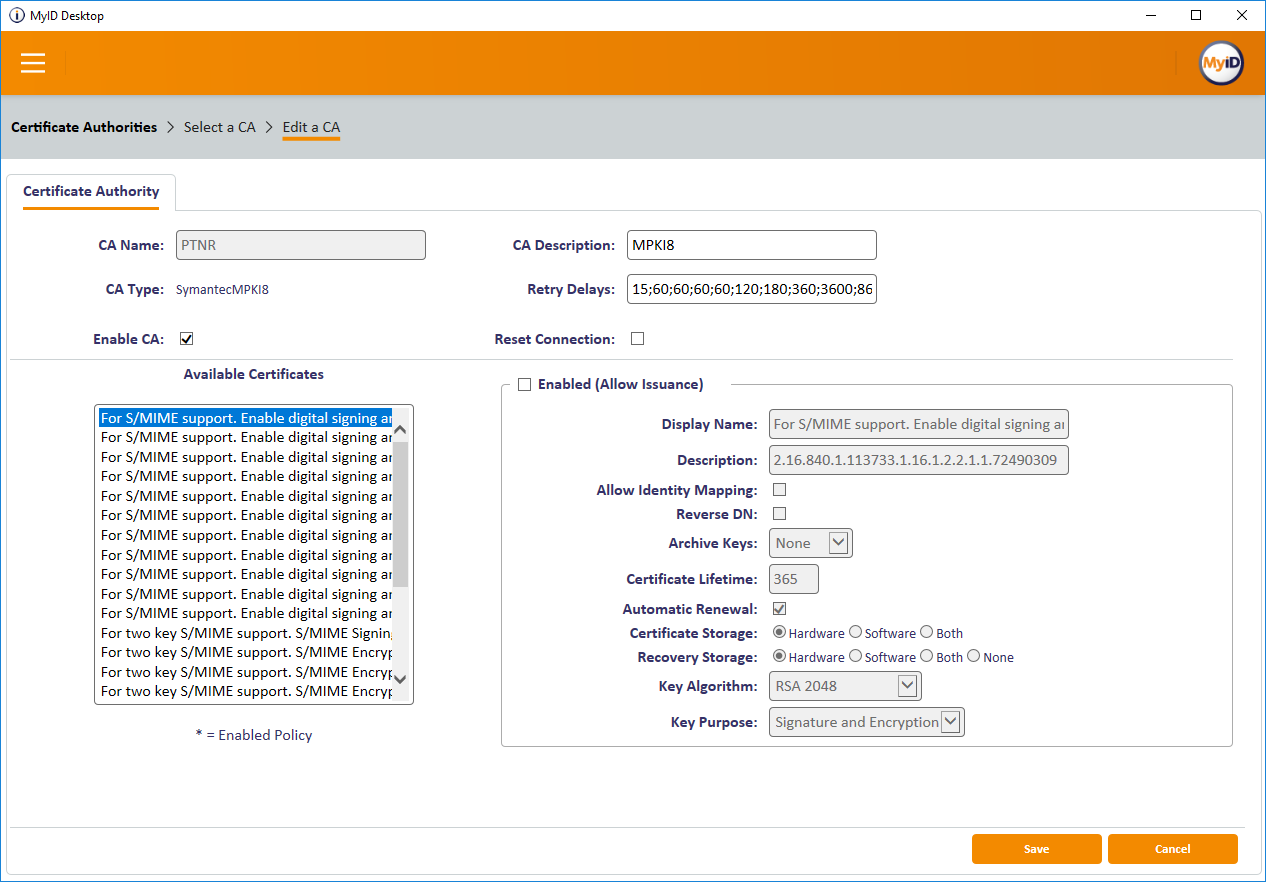Screen dimensions: 1266x882
Task: Click the certificates list scroll-up arrow
Action: point(400,430)
